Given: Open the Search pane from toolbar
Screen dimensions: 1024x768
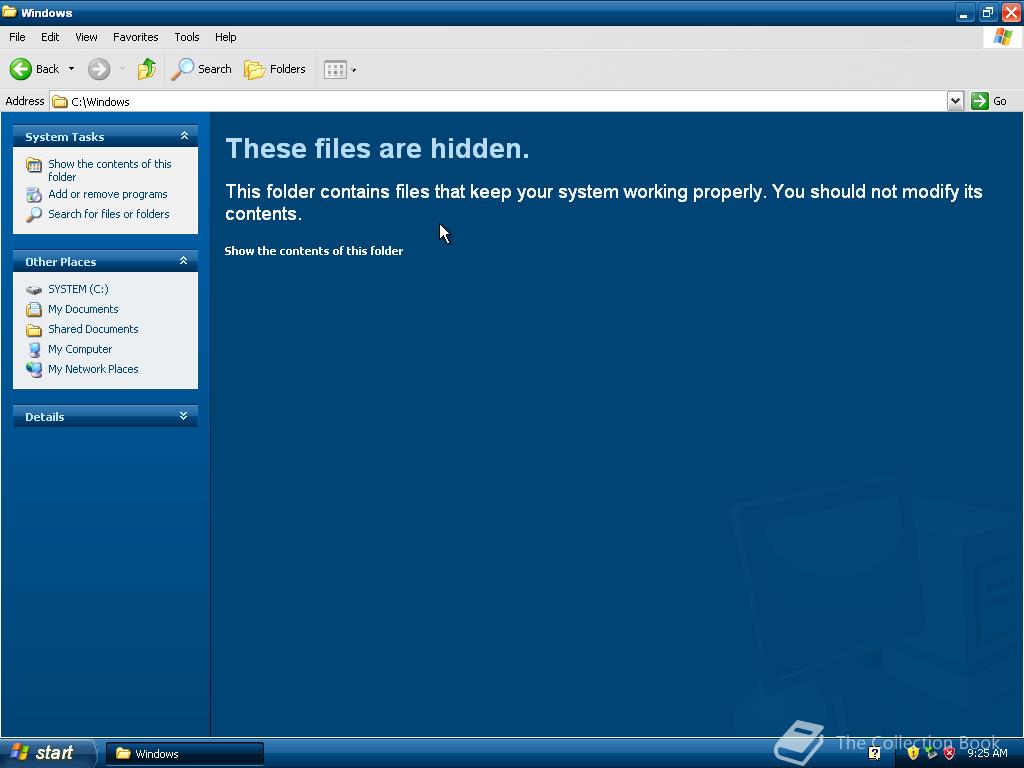Looking at the screenshot, I should [x=201, y=69].
